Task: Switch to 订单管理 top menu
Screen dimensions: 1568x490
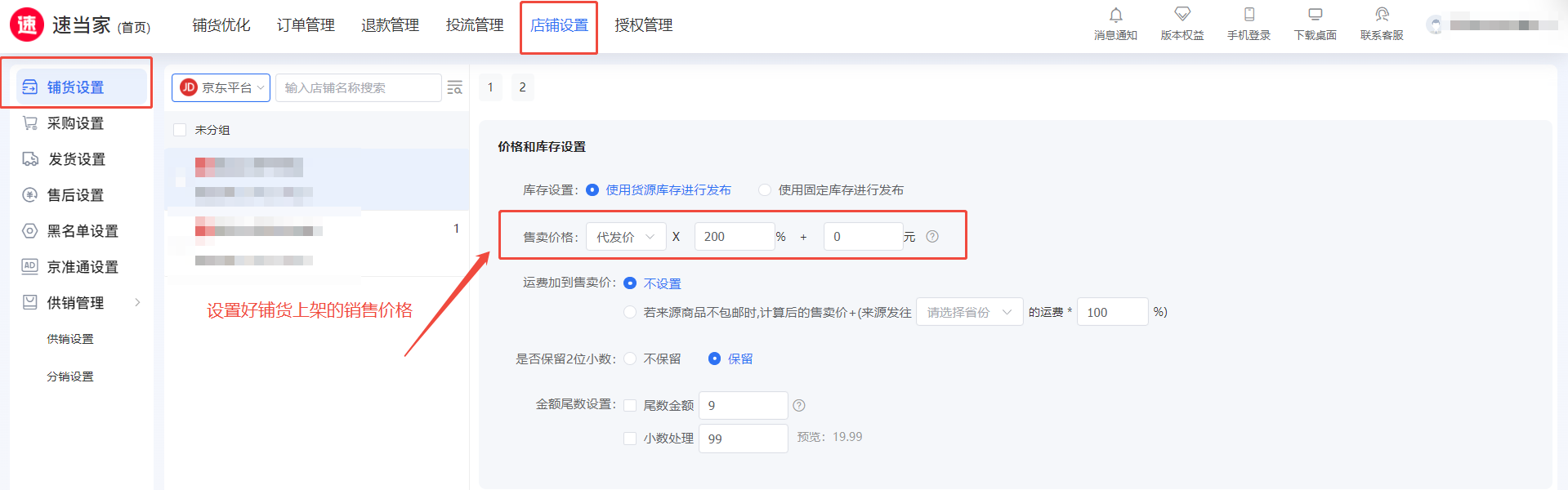Action: (306, 25)
